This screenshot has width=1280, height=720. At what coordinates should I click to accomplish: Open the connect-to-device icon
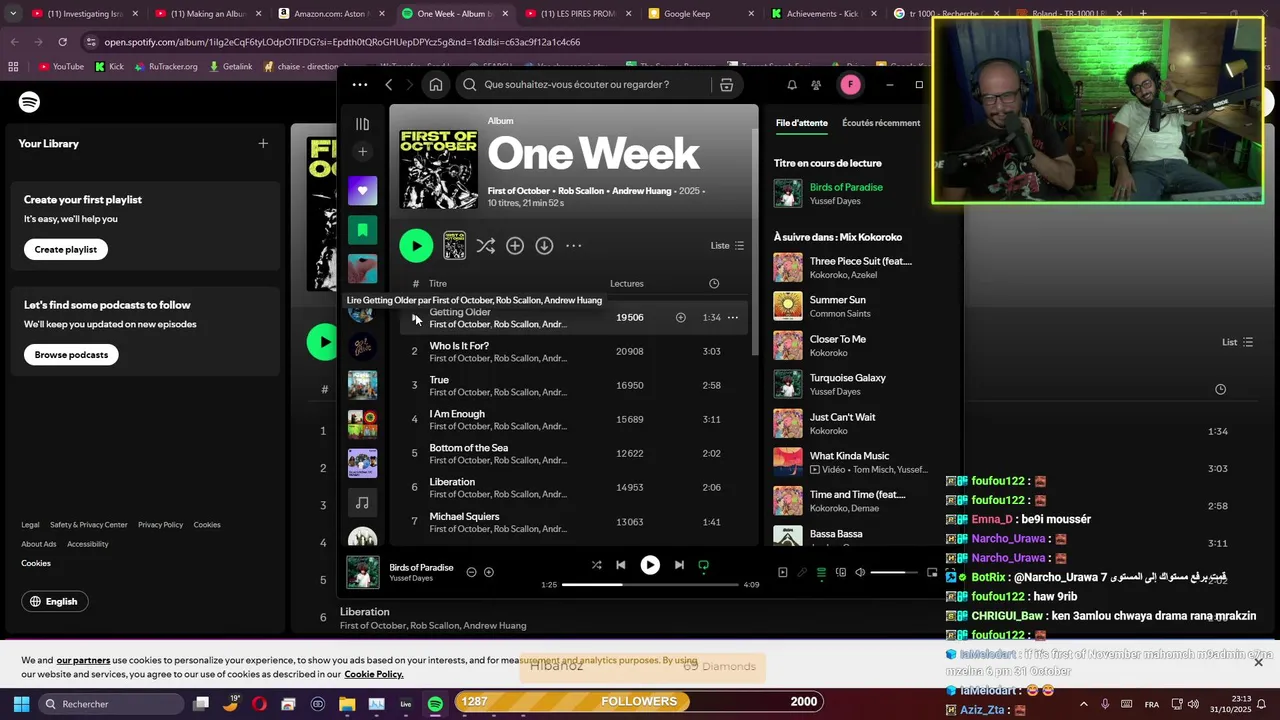click(841, 573)
